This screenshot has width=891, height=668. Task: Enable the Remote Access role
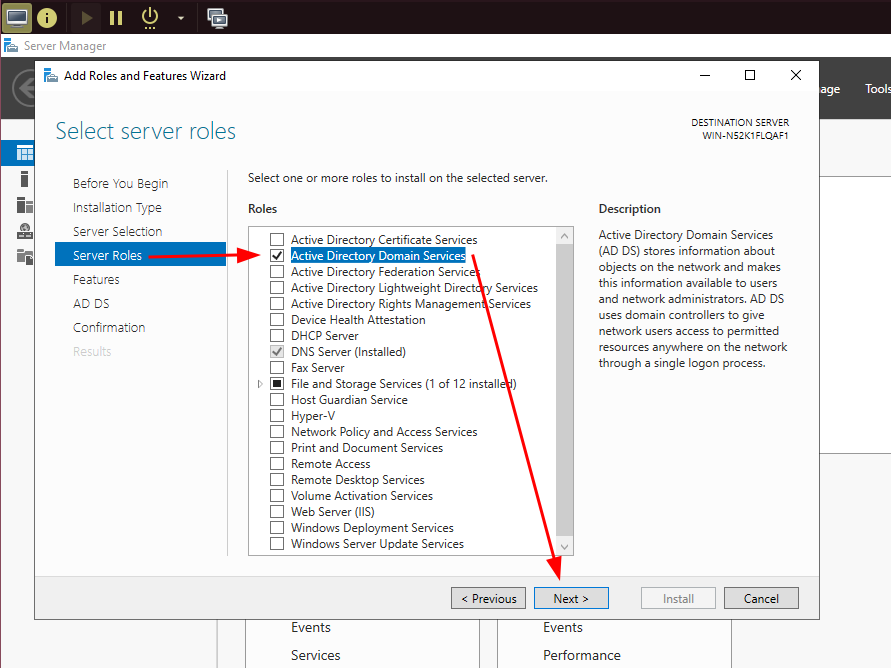[x=277, y=464]
